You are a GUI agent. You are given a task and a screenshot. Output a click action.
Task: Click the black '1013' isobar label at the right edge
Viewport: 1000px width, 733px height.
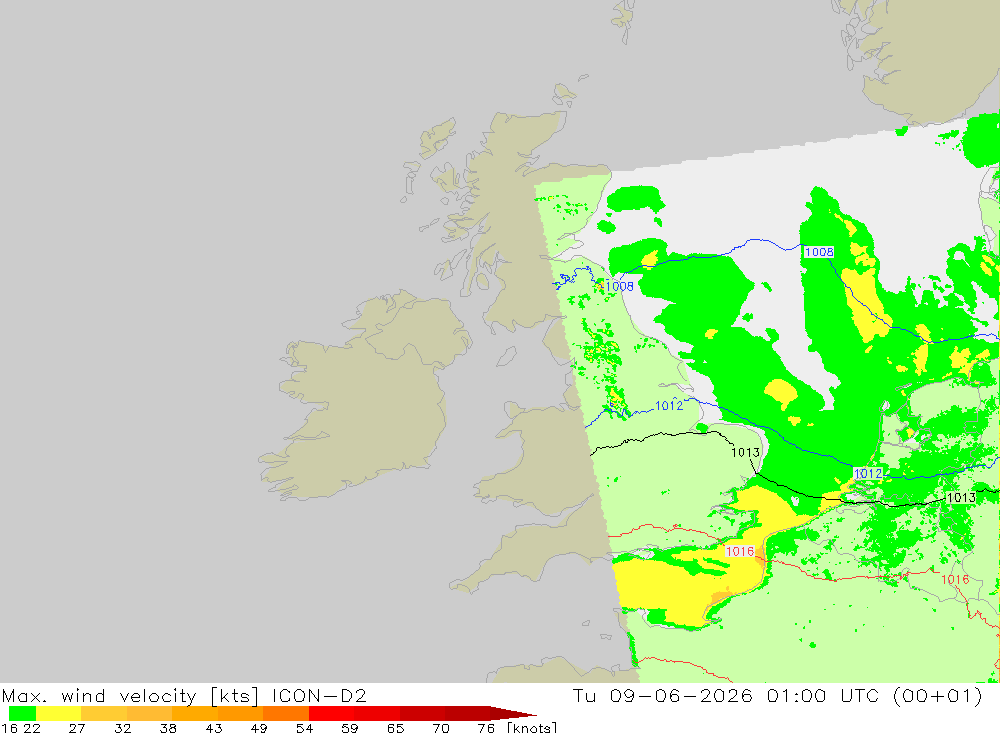pos(961,498)
